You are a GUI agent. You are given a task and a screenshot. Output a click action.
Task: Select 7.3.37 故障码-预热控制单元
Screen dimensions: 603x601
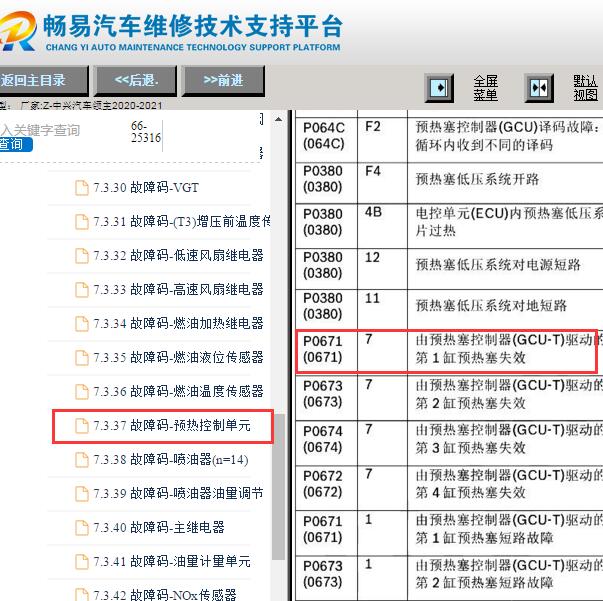pos(172,426)
